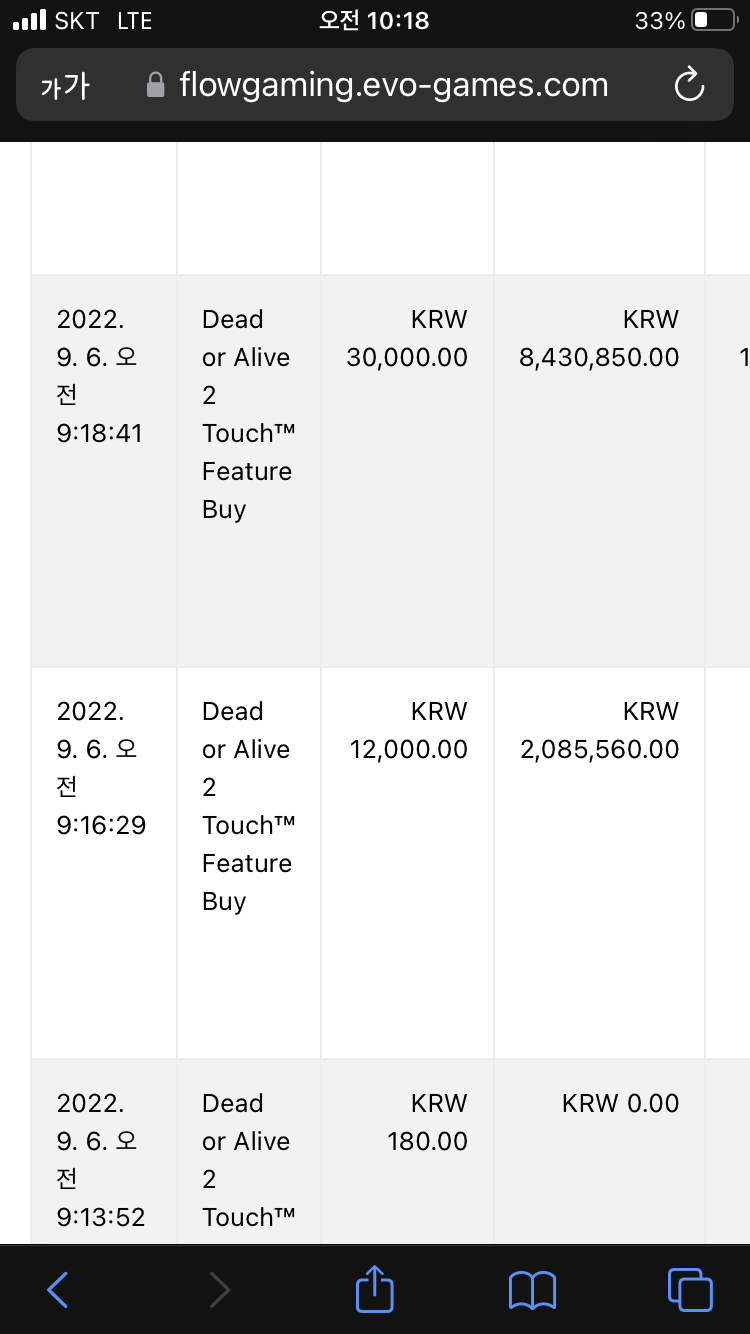750x1334 pixels.
Task: Open the bookmarks book icon
Action: (x=532, y=1291)
